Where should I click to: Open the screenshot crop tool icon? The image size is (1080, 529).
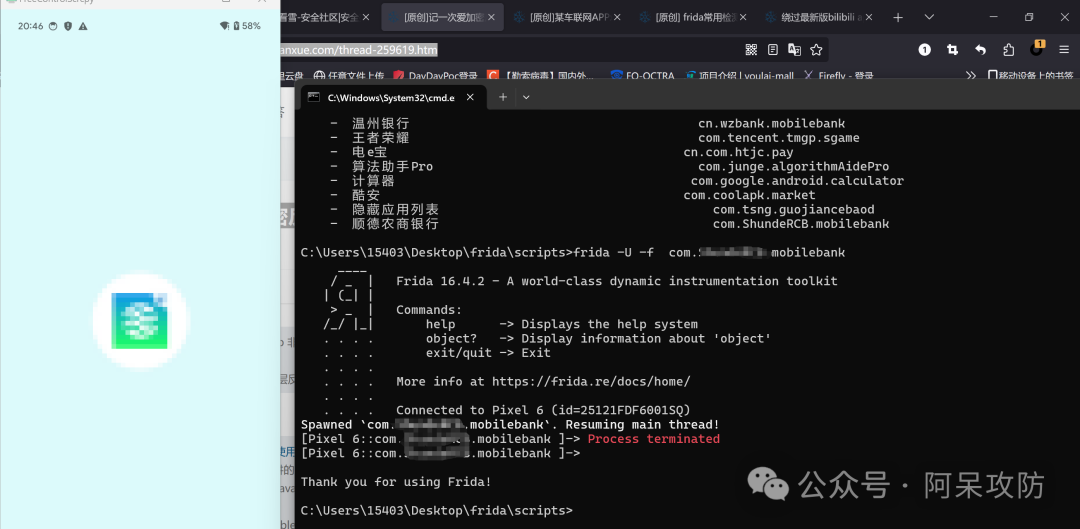coord(953,50)
